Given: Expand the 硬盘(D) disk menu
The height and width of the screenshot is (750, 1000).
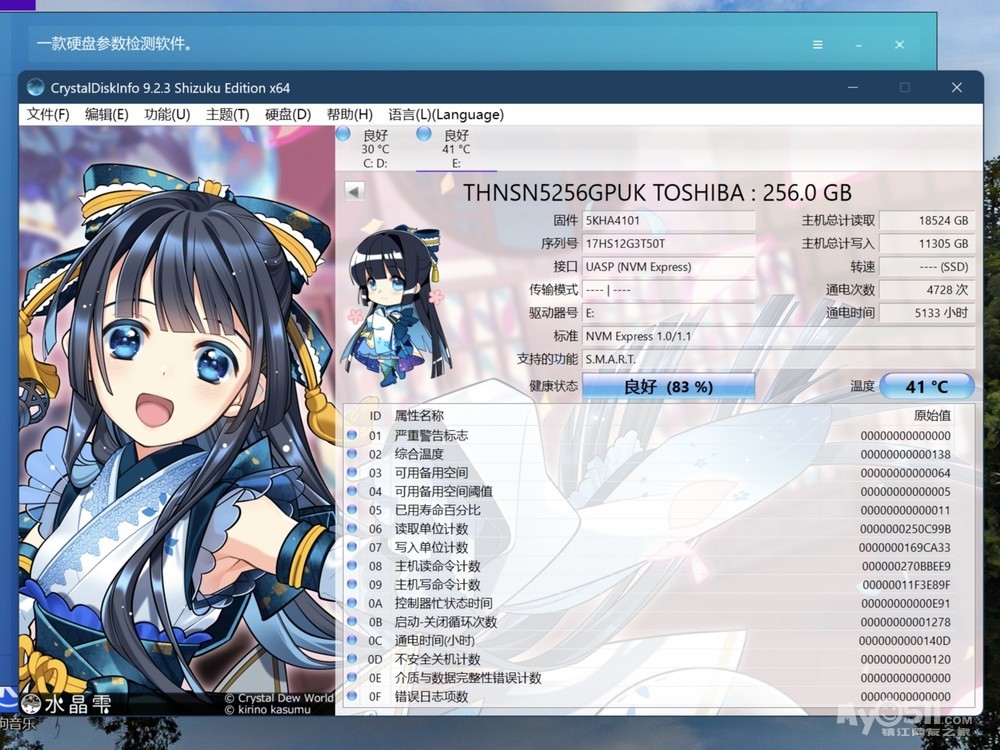Looking at the screenshot, I should [288, 114].
